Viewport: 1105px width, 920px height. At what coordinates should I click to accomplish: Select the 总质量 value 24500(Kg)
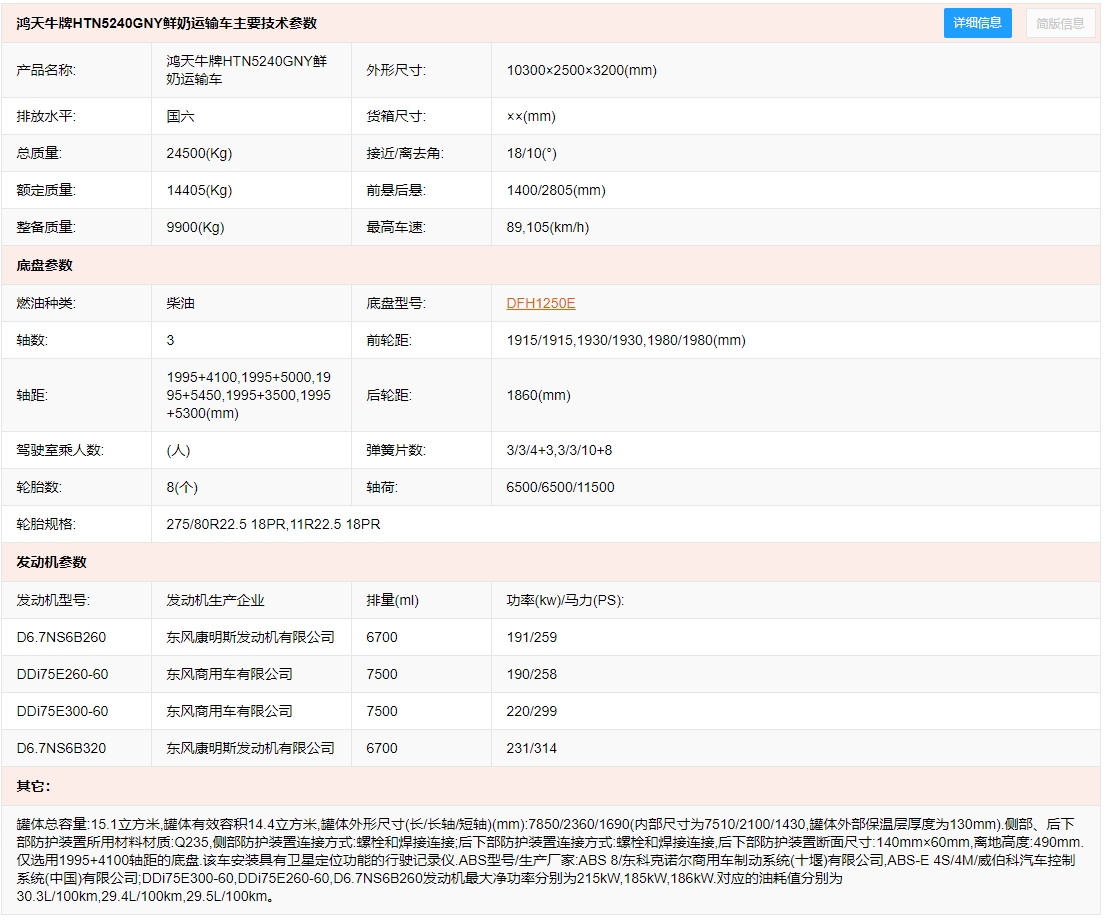click(x=199, y=153)
